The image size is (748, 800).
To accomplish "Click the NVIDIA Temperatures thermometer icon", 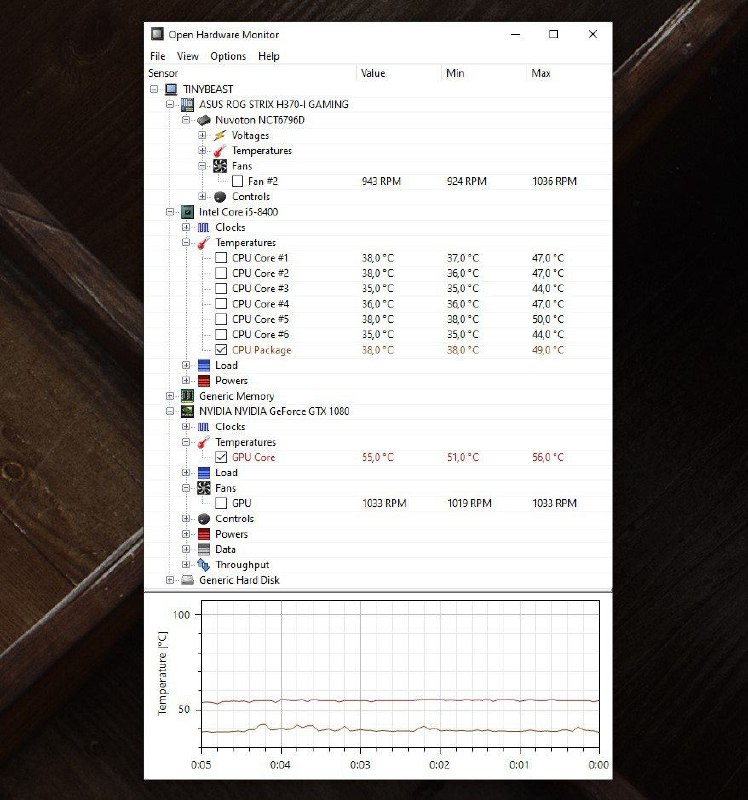I will coord(204,442).
